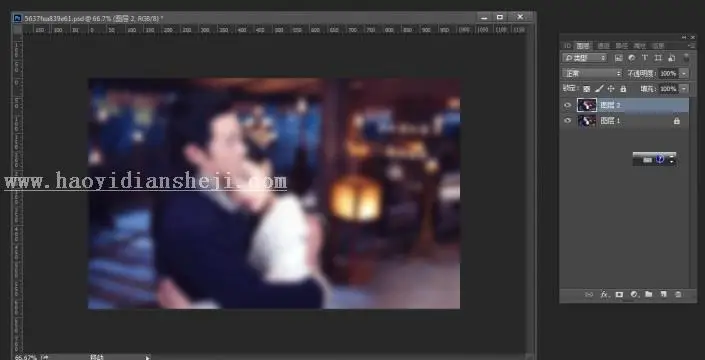Viewport: 705px width, 360px height.
Task: Open the layer filter type dropdown
Action: point(585,58)
